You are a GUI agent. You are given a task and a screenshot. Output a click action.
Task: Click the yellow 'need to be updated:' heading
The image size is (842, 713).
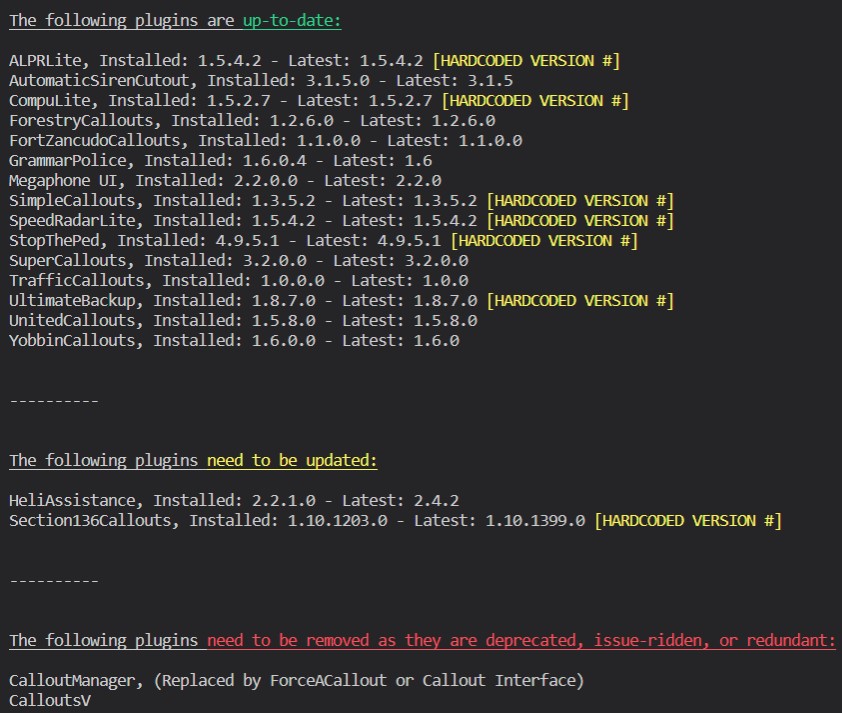[292, 461]
